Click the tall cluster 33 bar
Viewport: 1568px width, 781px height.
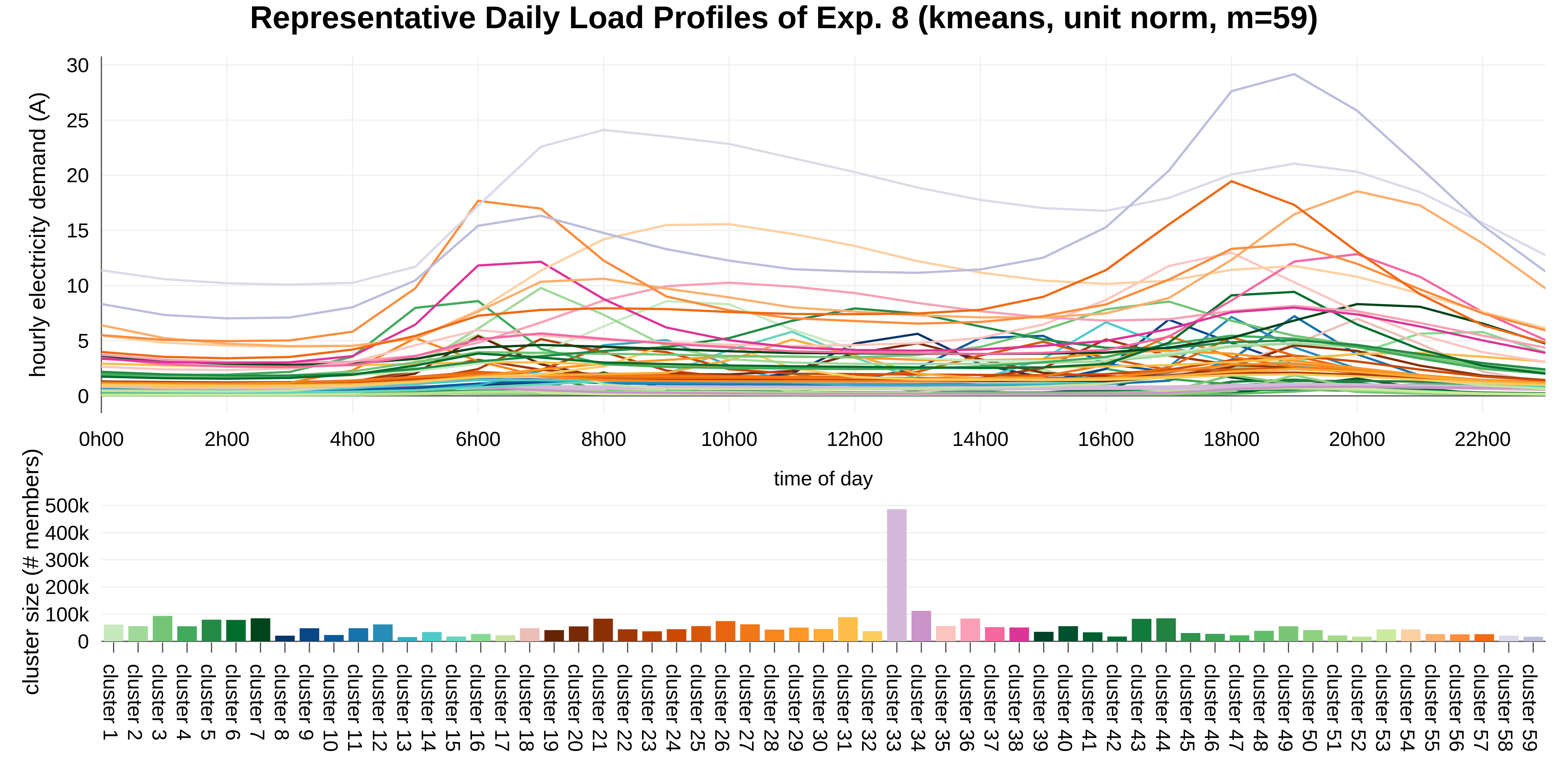click(897, 574)
